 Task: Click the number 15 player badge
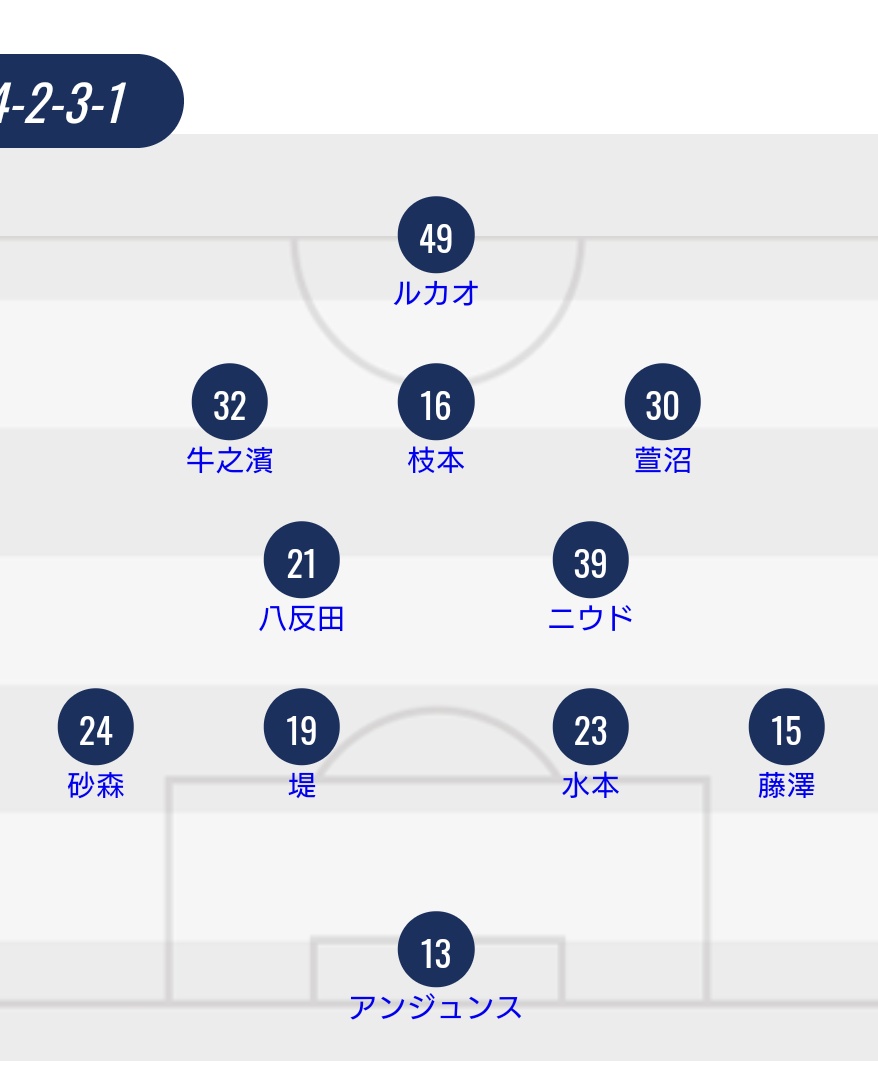pyautogui.click(x=786, y=727)
